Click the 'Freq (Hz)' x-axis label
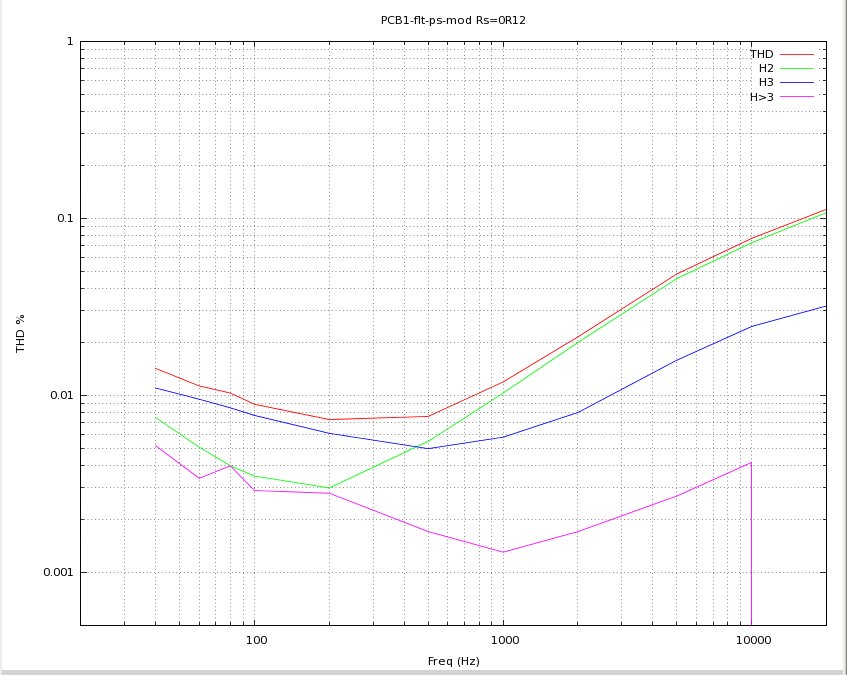 tap(453, 661)
